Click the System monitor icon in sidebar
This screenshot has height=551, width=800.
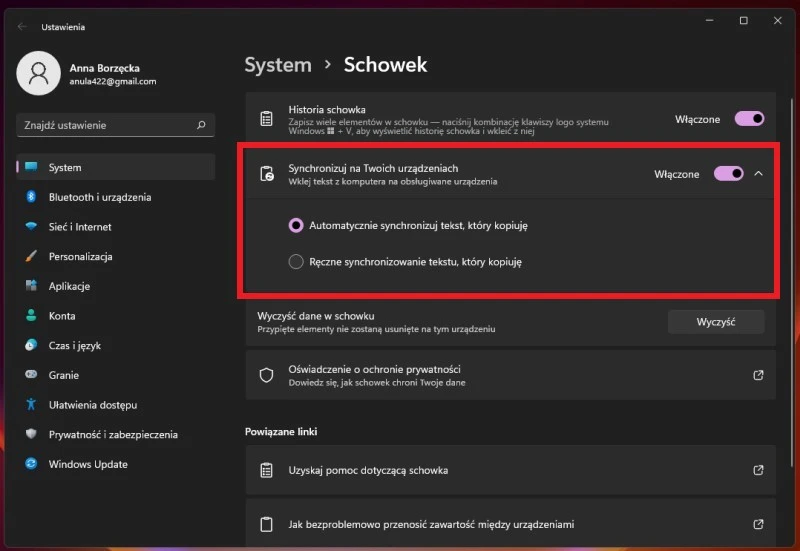tap(31, 167)
